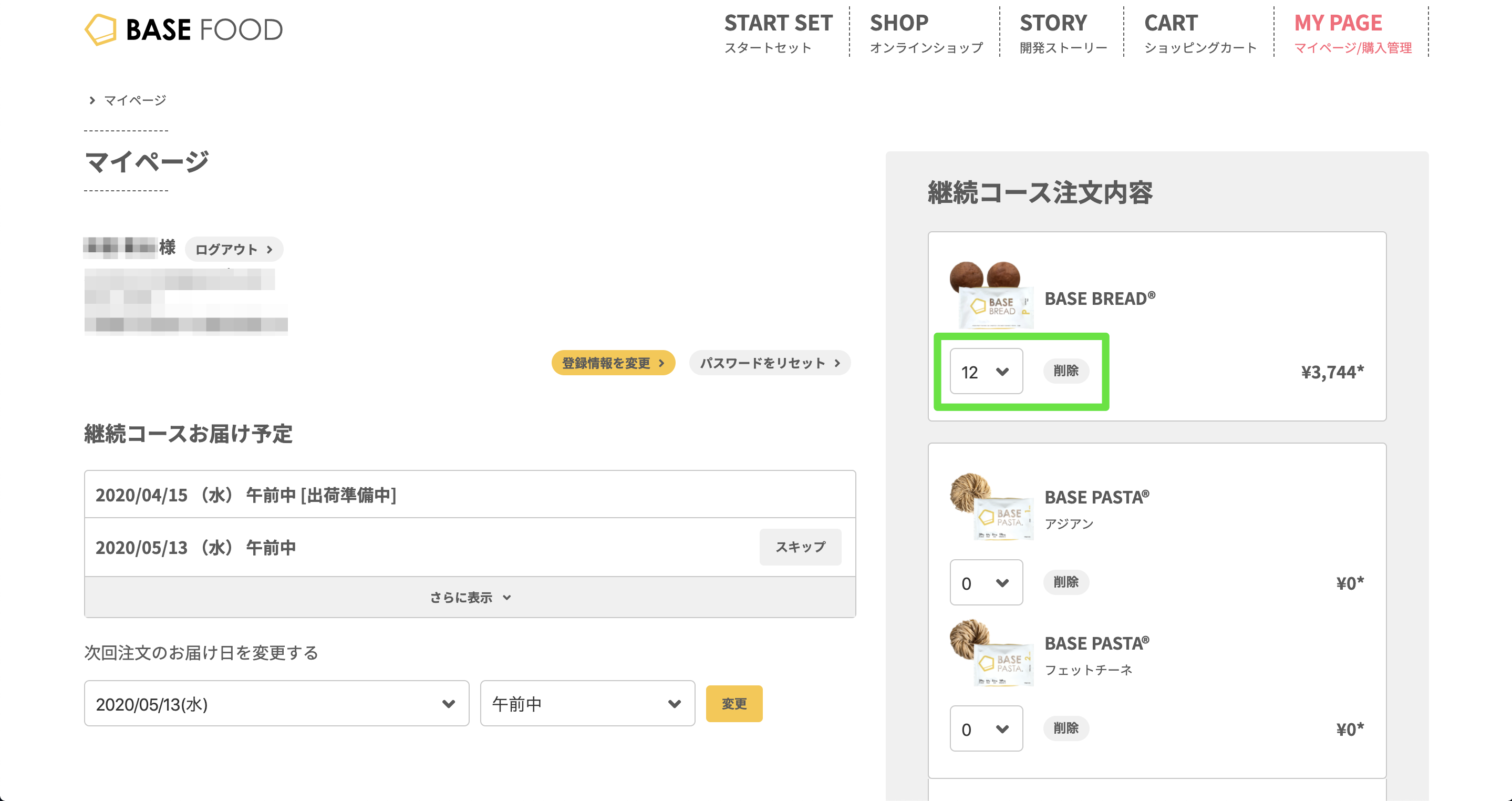Click the ログアウト button
Image resolution: width=1512 pixels, height=801 pixels.
[x=234, y=250]
